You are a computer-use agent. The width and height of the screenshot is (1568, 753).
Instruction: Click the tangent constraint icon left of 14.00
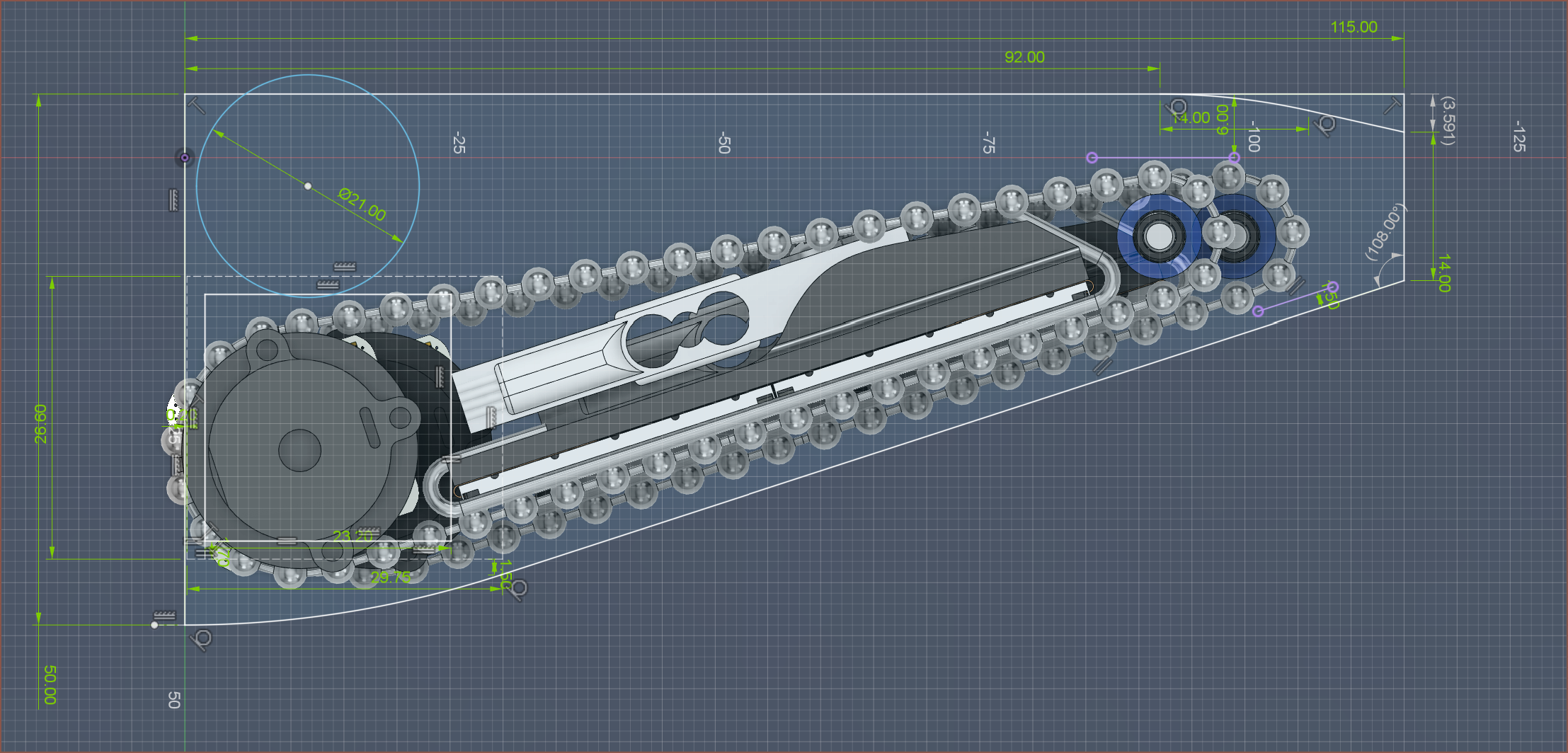tap(1177, 108)
